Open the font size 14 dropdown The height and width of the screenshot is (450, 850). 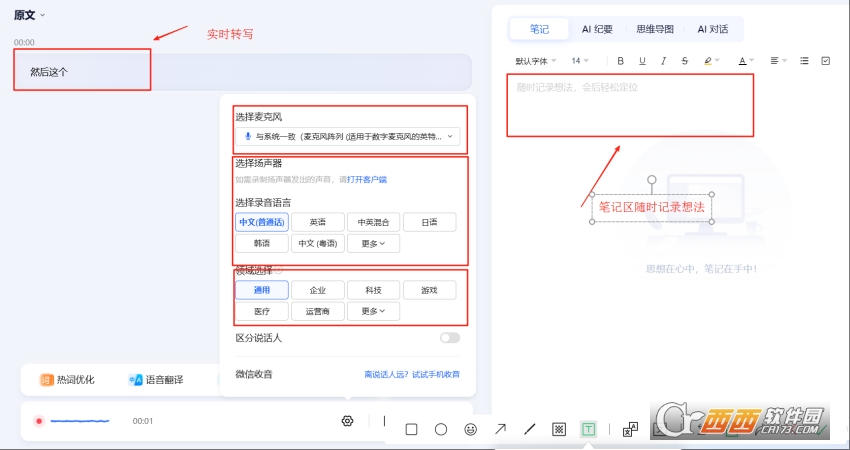579,61
